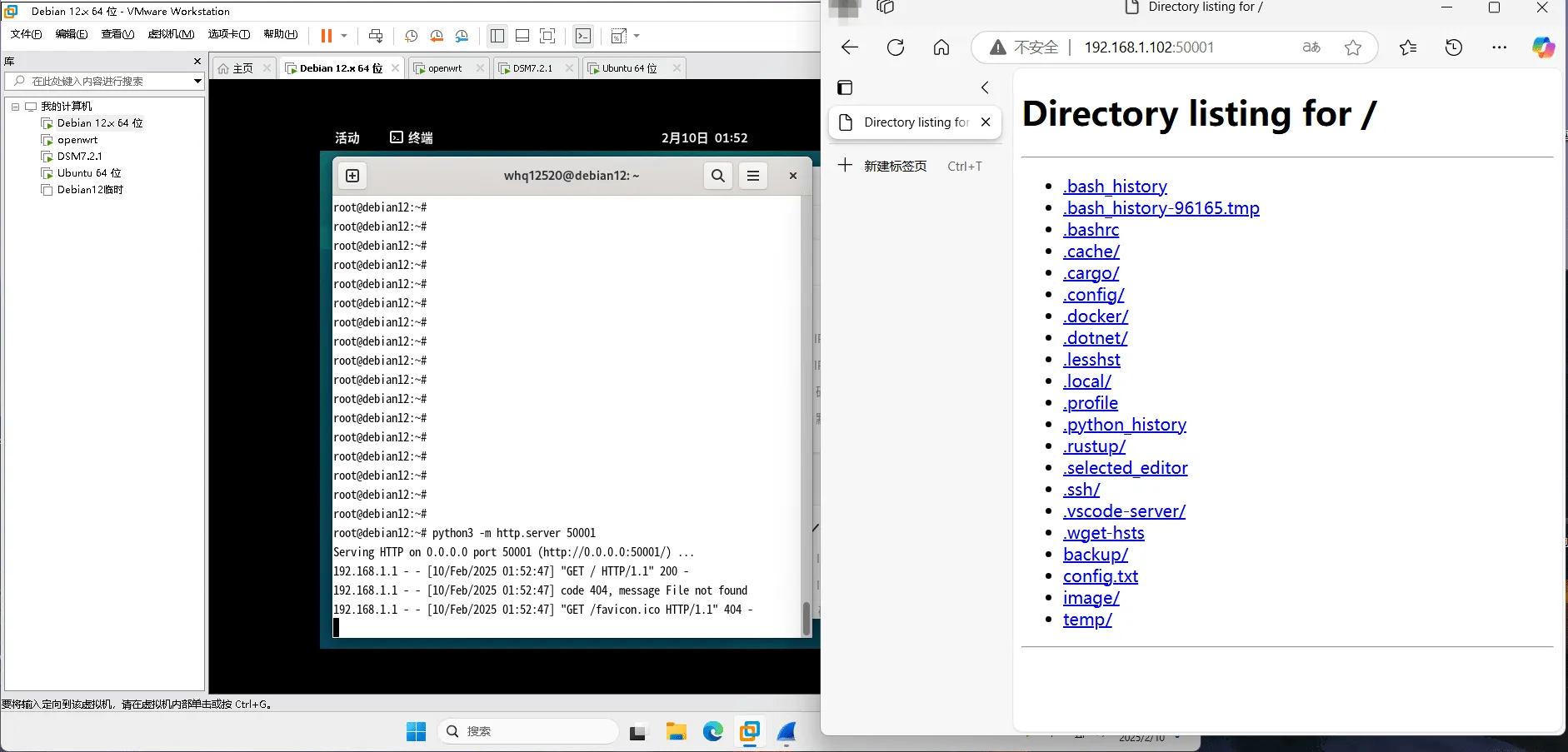
Task: Click the send Ctrl+Alt+Del icon
Action: click(x=376, y=36)
